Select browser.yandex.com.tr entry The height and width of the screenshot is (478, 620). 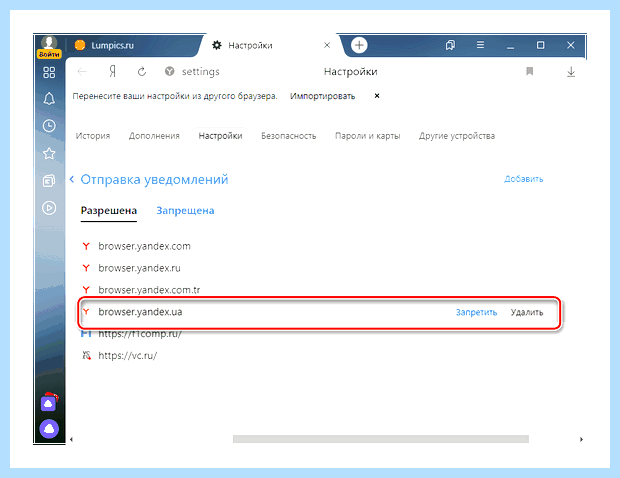click(x=149, y=289)
